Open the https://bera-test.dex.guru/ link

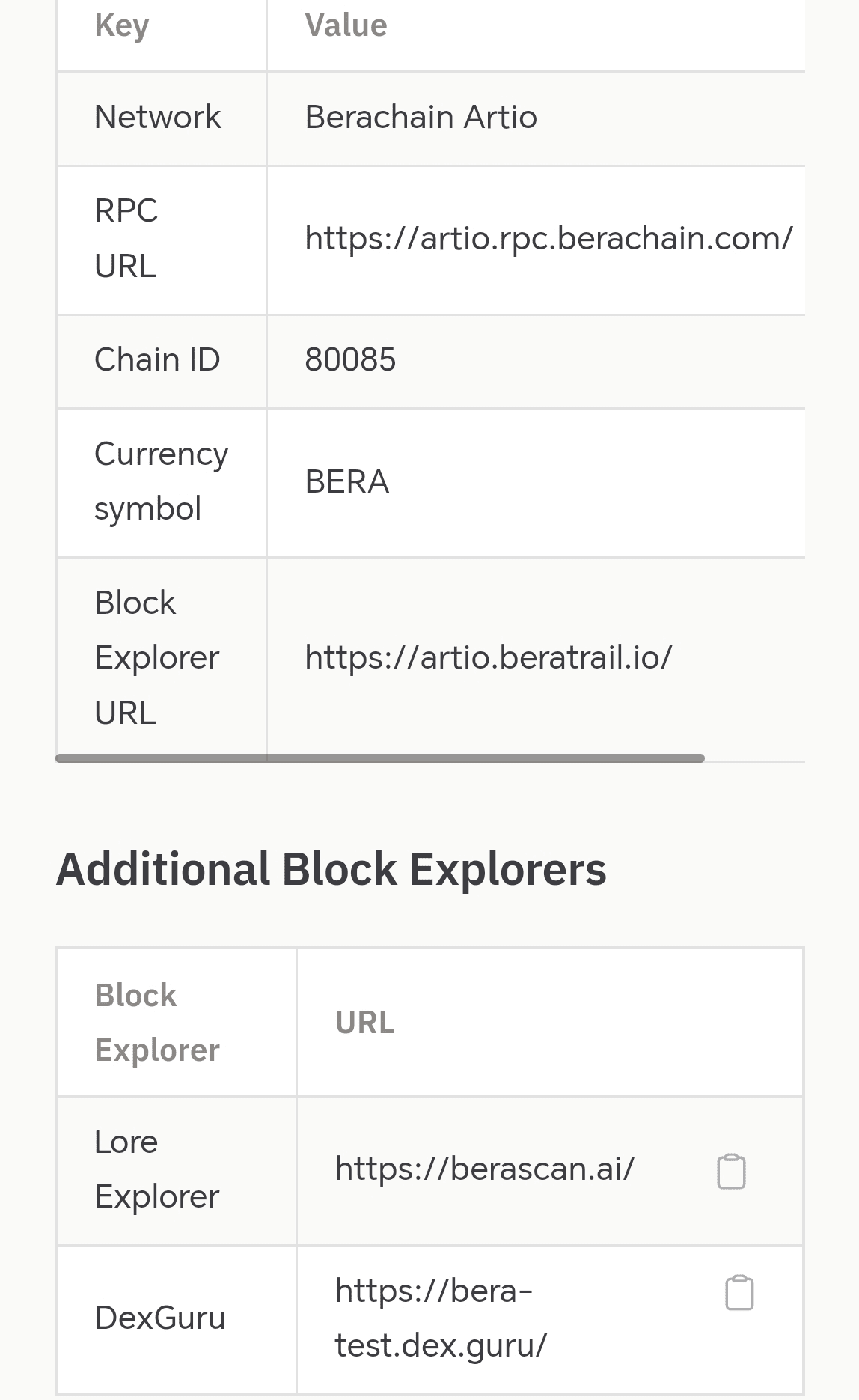[x=441, y=1318]
